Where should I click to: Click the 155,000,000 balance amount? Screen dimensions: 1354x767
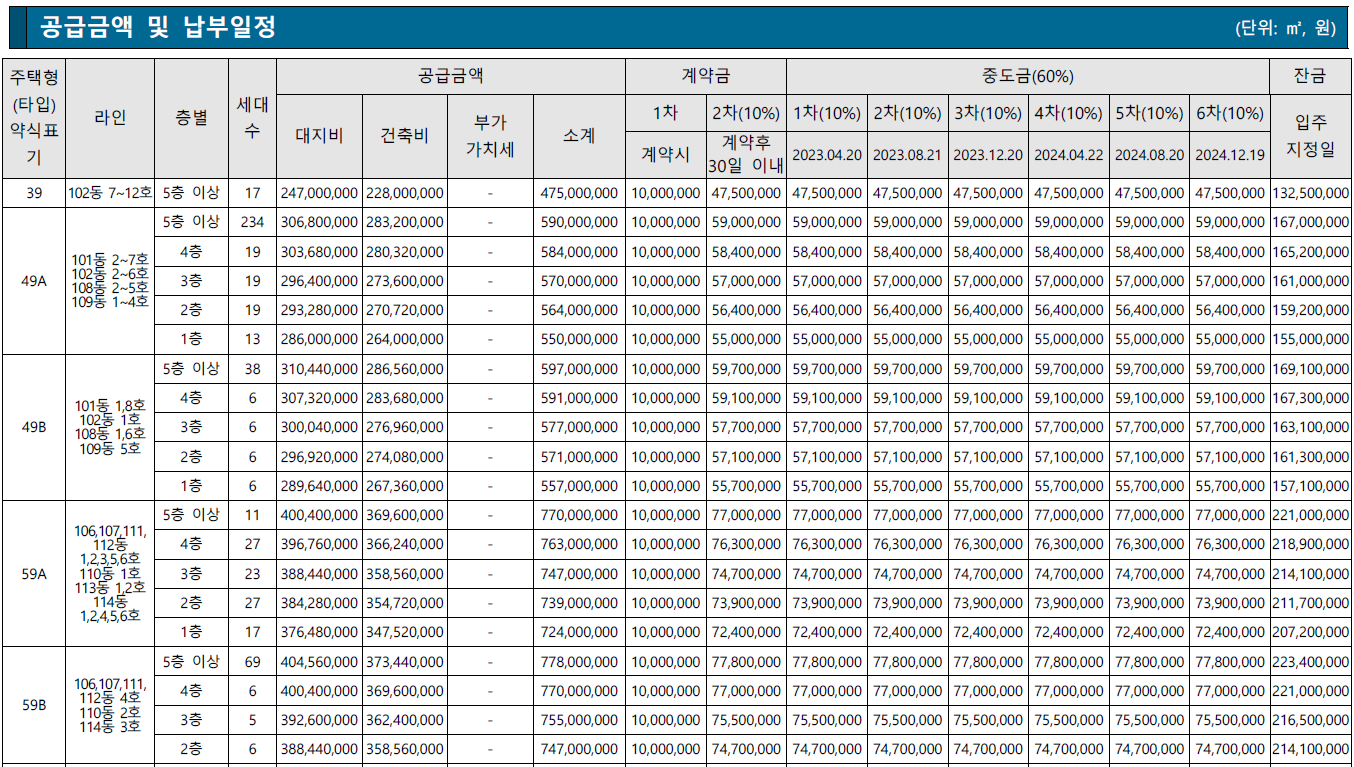[1310, 340]
